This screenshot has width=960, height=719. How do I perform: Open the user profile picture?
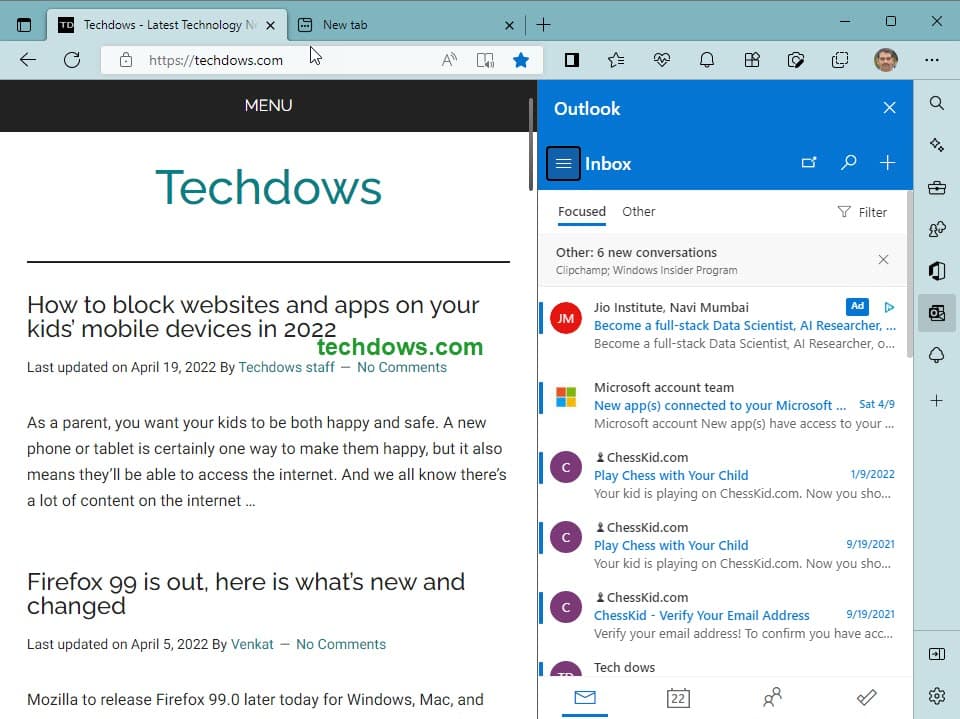click(x=886, y=60)
